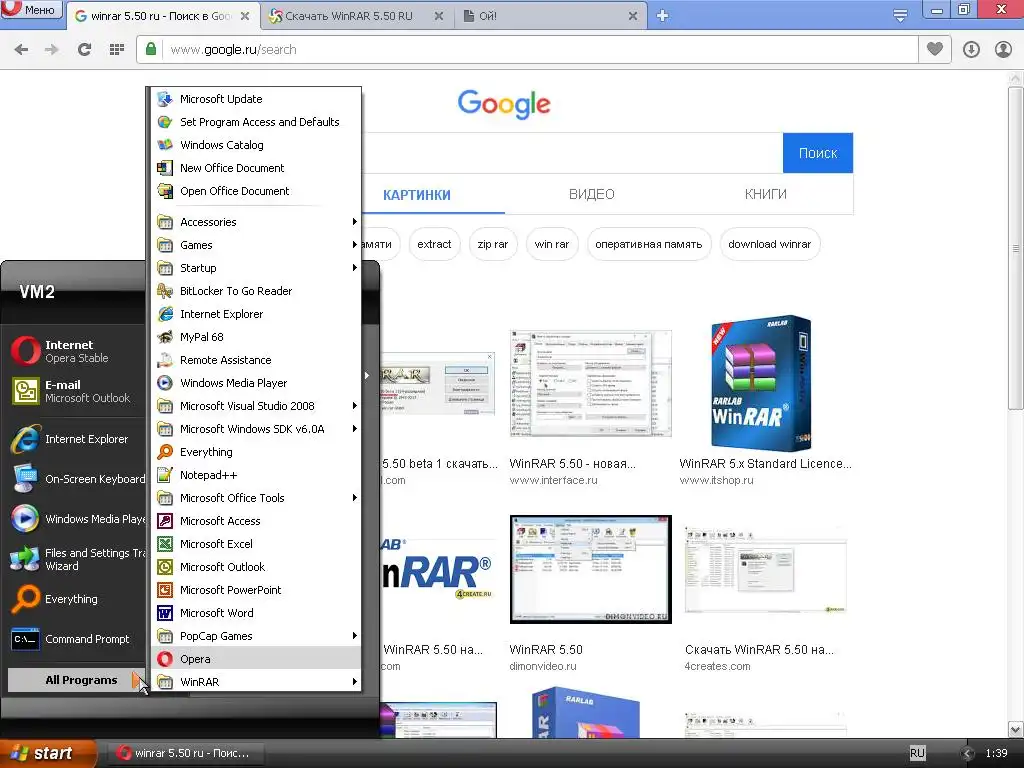Launch Microsoft PowerPoint
Screen dimensions: 1024x768
coord(255,590)
